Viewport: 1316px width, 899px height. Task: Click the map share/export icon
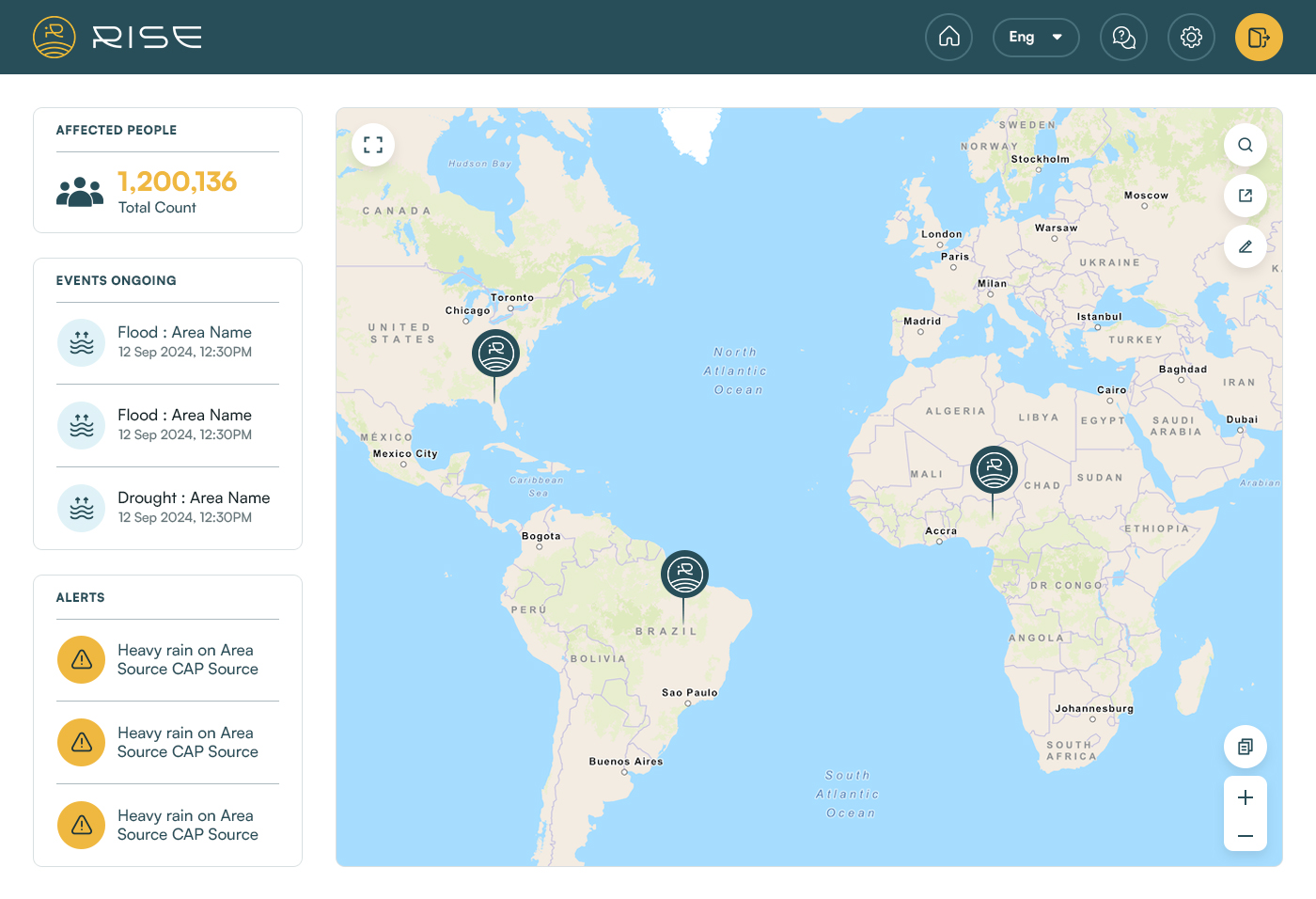(x=1245, y=196)
